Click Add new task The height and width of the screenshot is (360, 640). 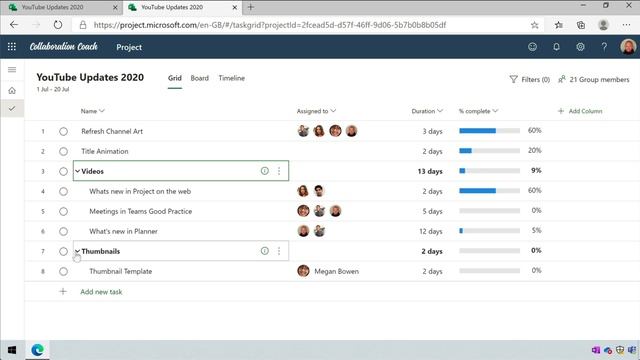[x=101, y=292]
